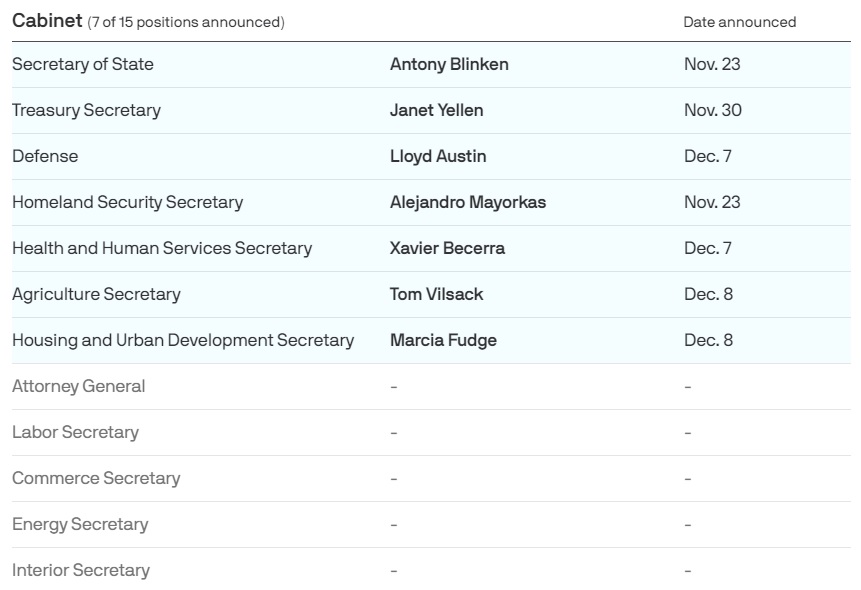Select the Labor Secretary row label
This screenshot has height=590, width=861.
[75, 432]
